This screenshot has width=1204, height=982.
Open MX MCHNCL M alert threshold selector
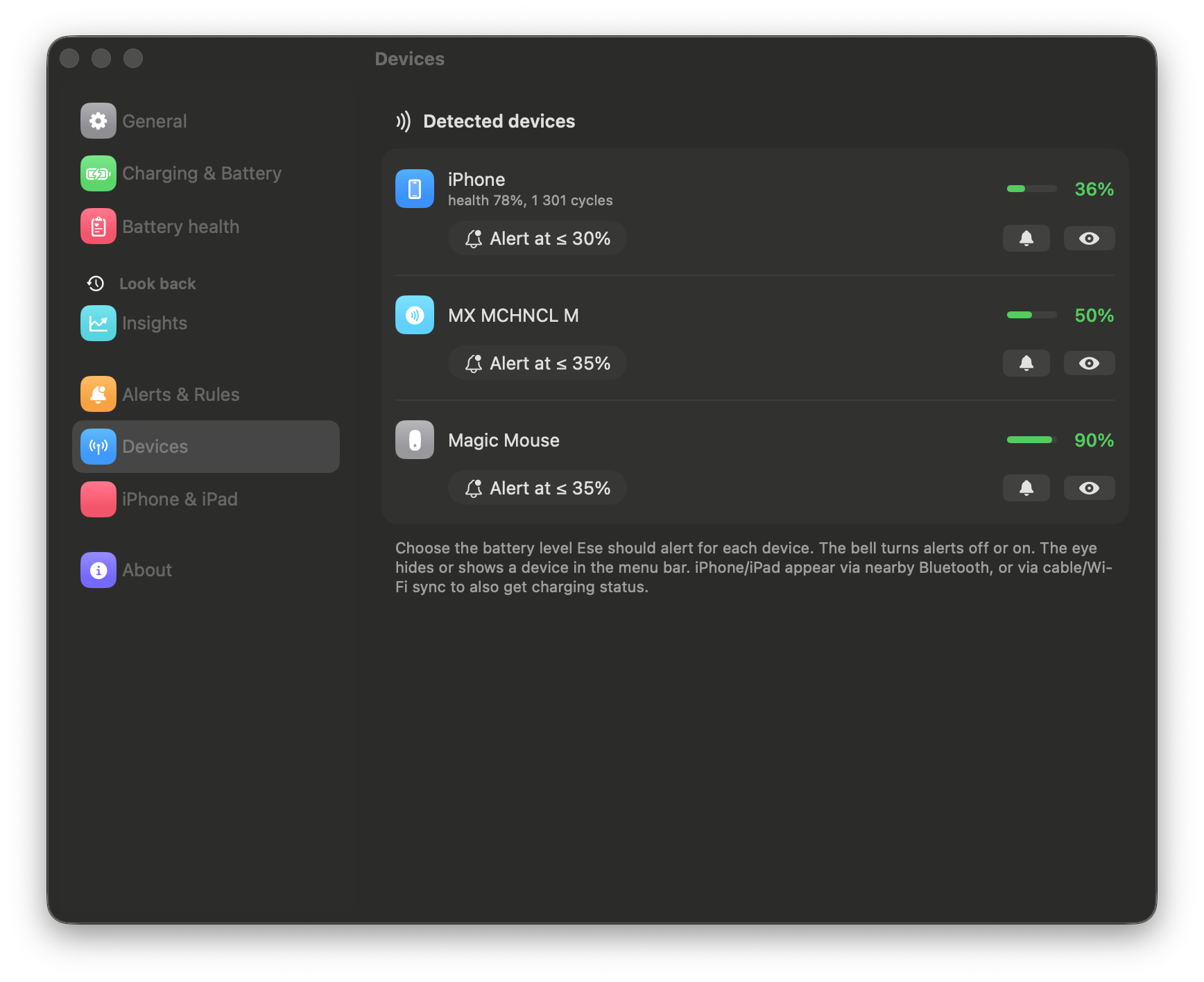tap(537, 363)
